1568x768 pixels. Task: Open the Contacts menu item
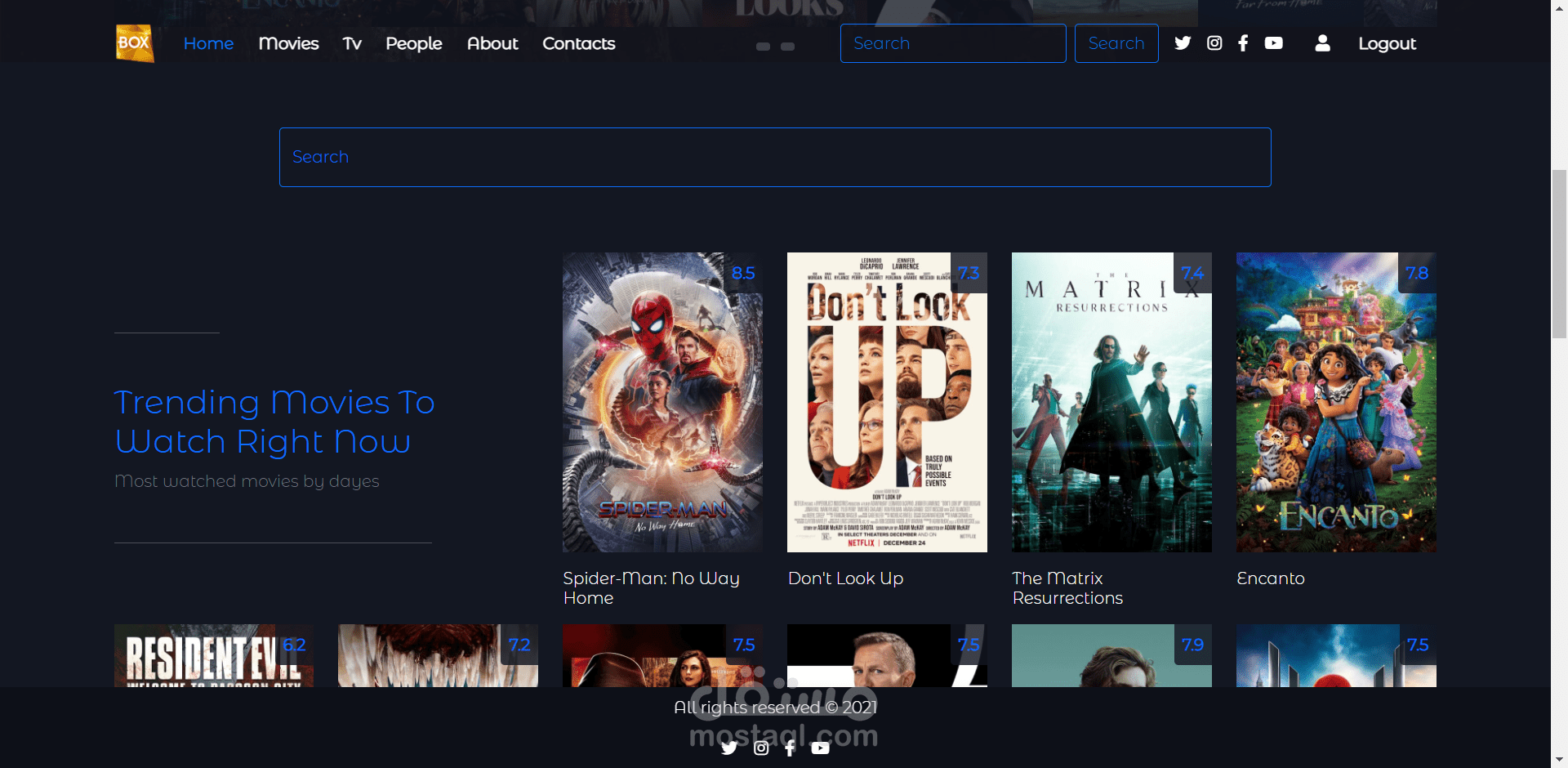(x=579, y=43)
